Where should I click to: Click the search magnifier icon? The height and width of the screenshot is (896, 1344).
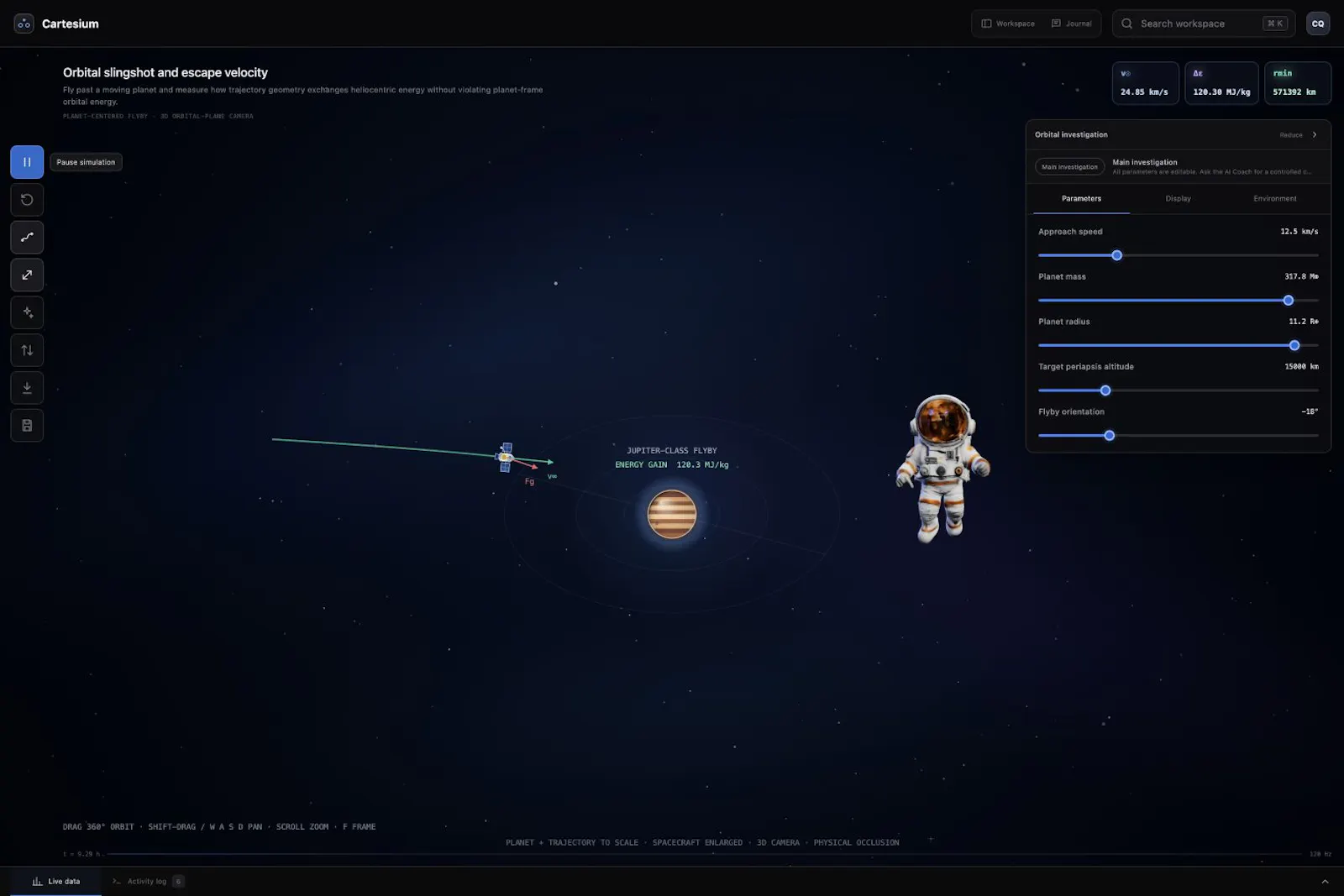coord(1126,24)
